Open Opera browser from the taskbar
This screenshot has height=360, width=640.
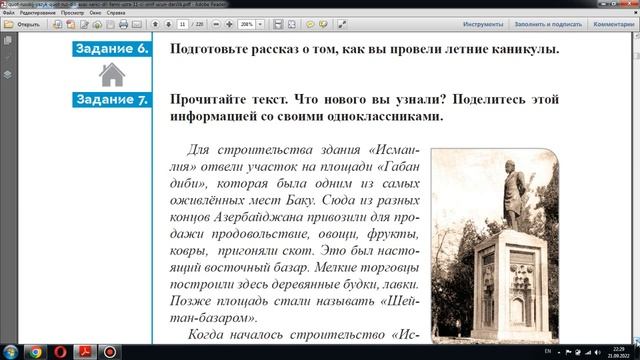60,352
